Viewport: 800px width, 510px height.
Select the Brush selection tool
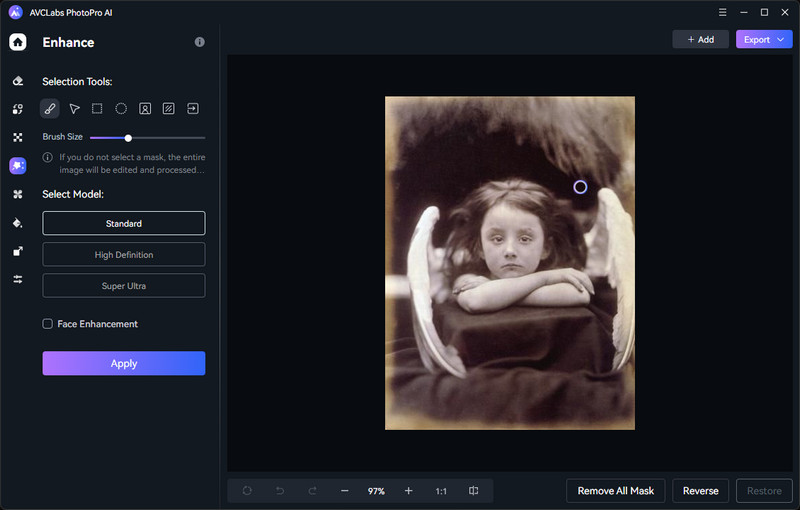coord(49,109)
